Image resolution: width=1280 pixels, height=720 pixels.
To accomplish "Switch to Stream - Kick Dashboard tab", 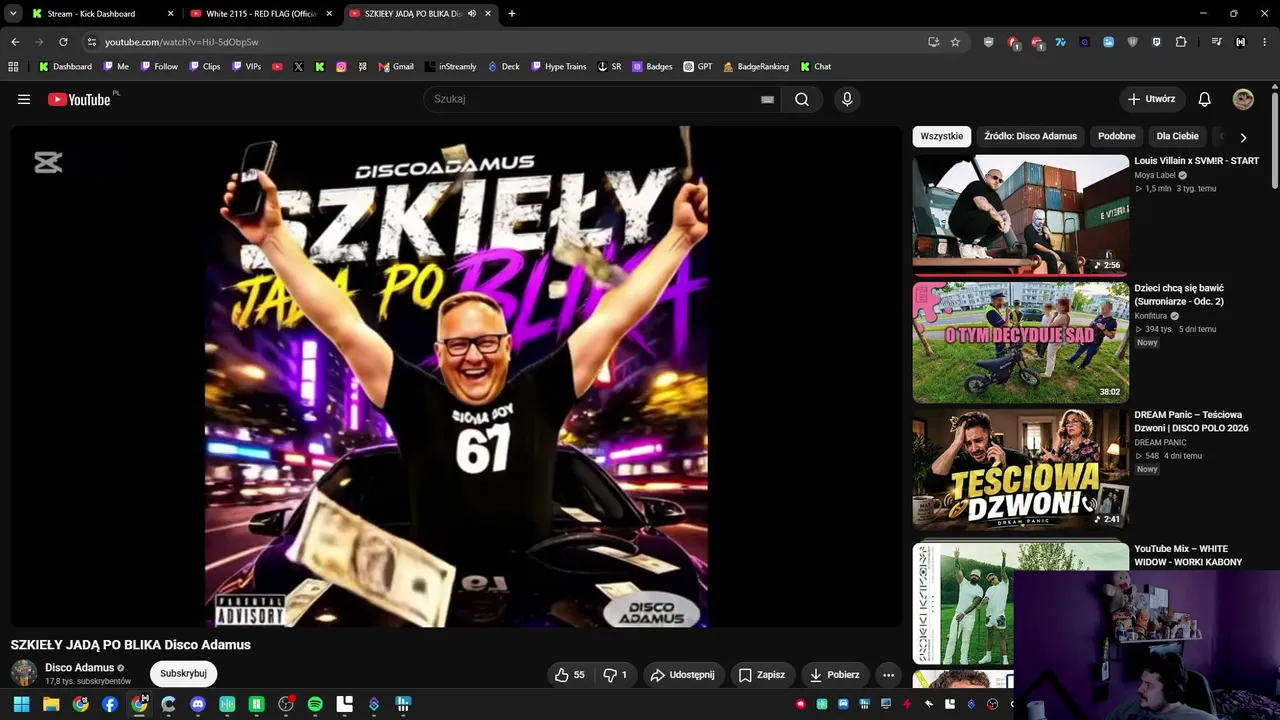I will coord(102,14).
